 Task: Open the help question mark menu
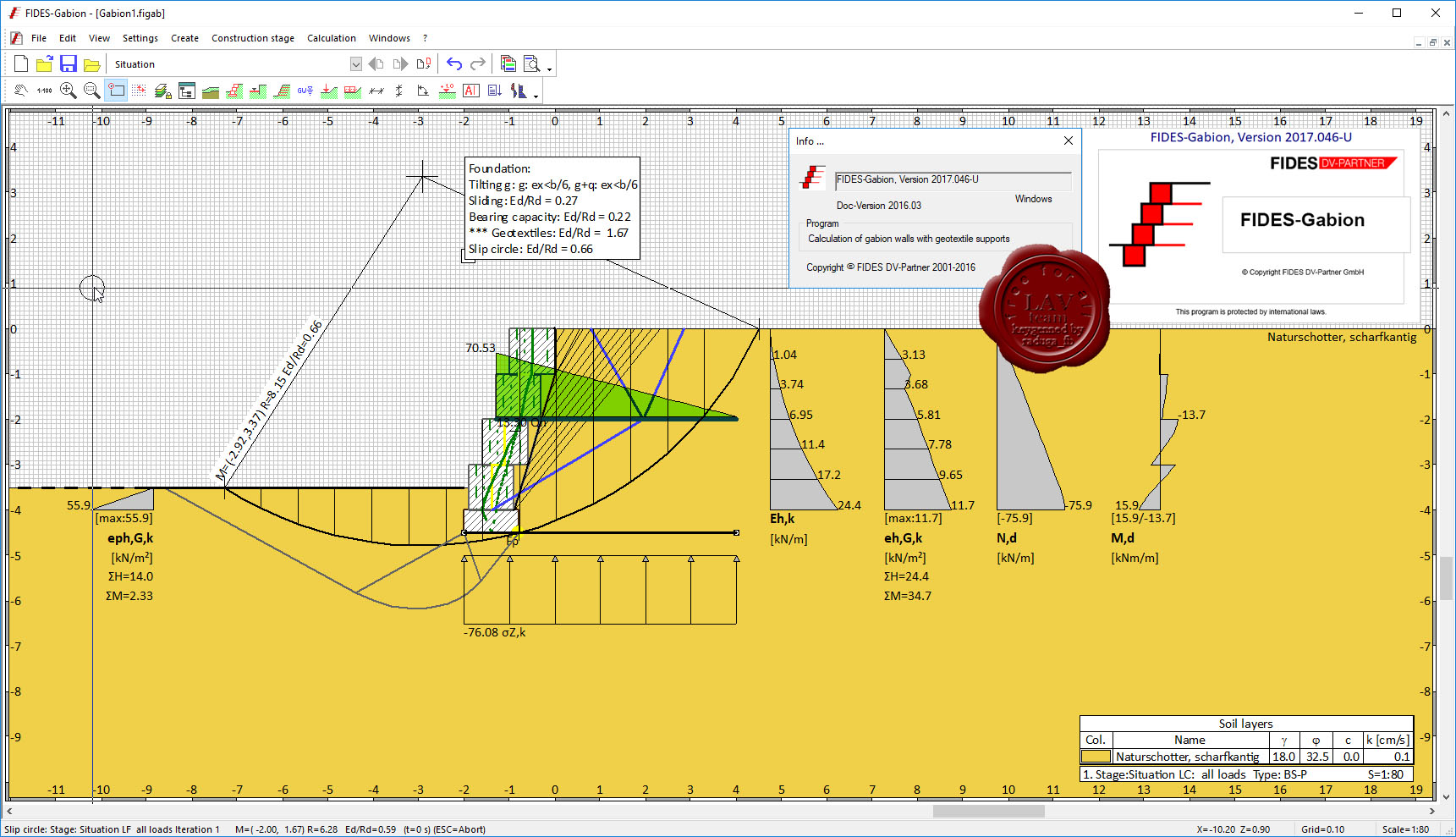426,38
